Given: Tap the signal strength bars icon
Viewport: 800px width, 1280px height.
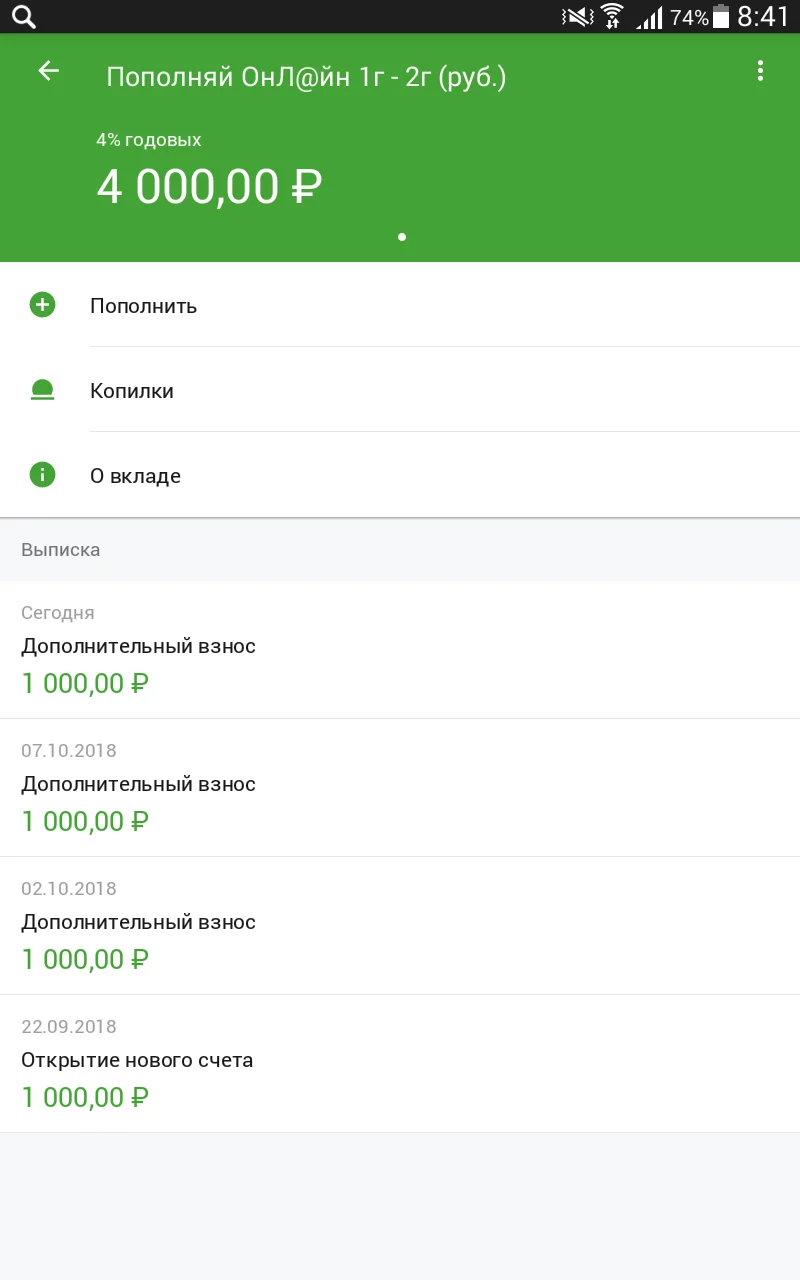Looking at the screenshot, I should 650,17.
